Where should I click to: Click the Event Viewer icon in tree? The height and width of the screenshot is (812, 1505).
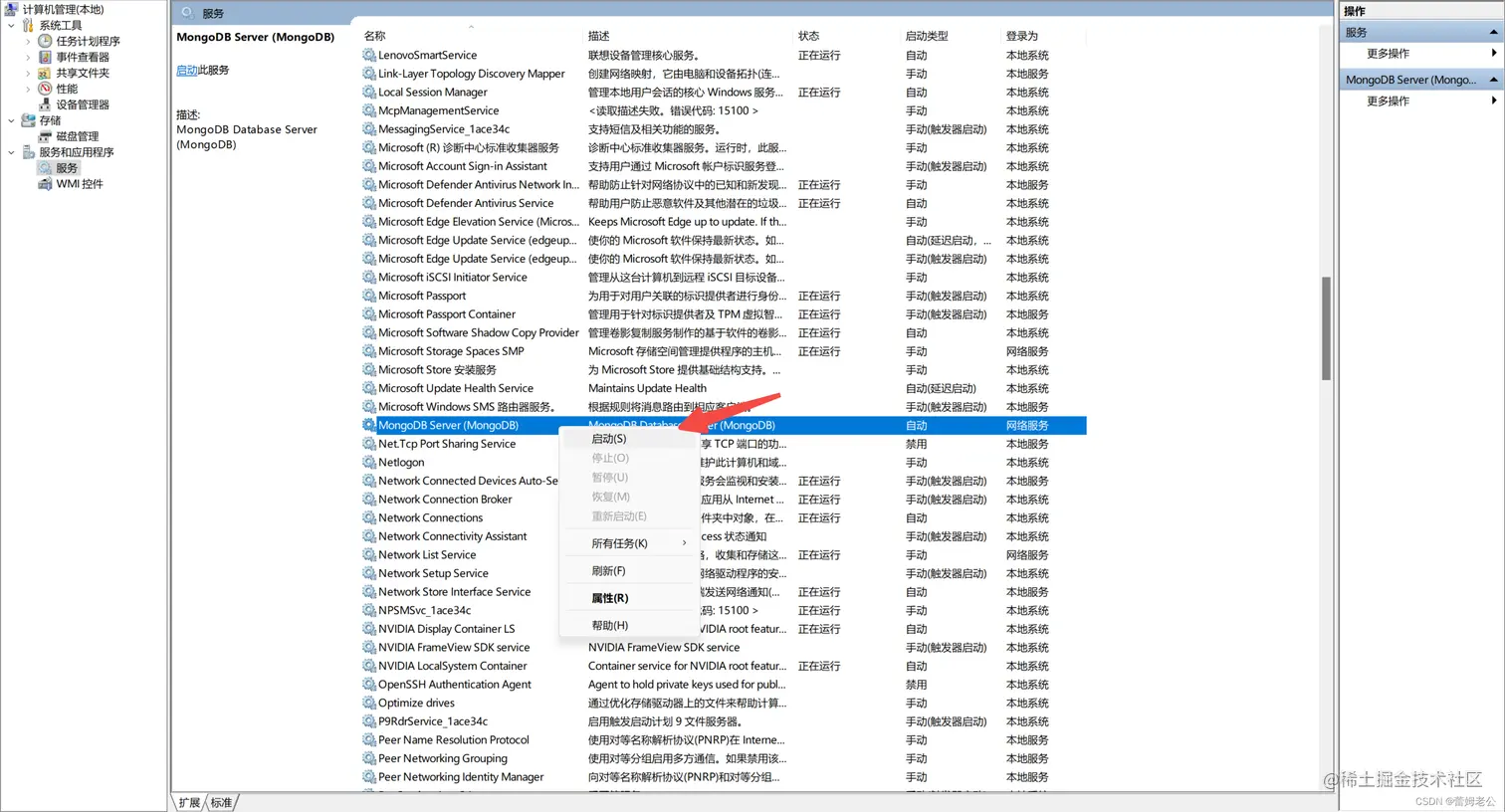tap(45, 57)
